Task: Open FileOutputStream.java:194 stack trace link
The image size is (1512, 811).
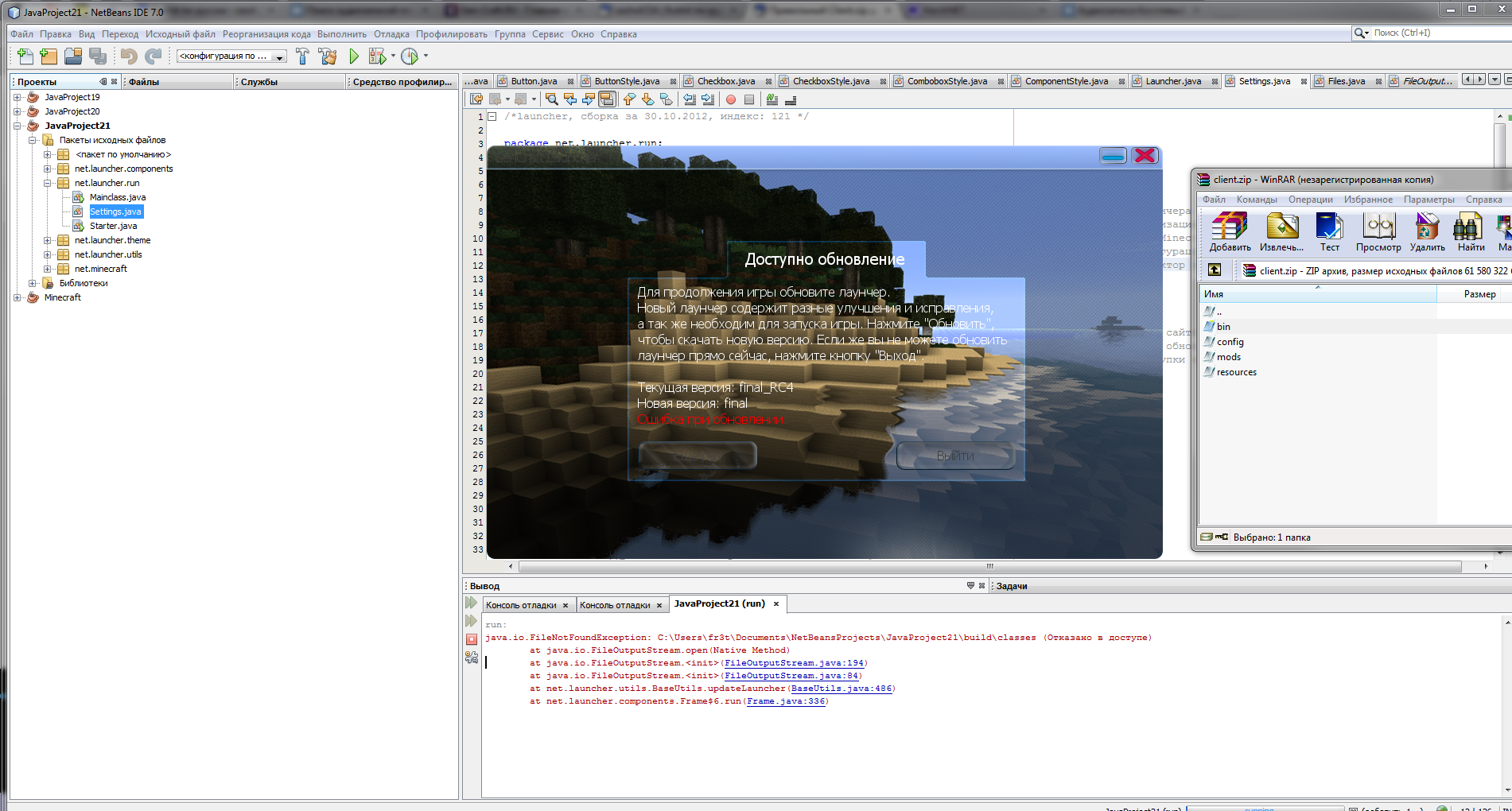Action: pyautogui.click(x=794, y=663)
